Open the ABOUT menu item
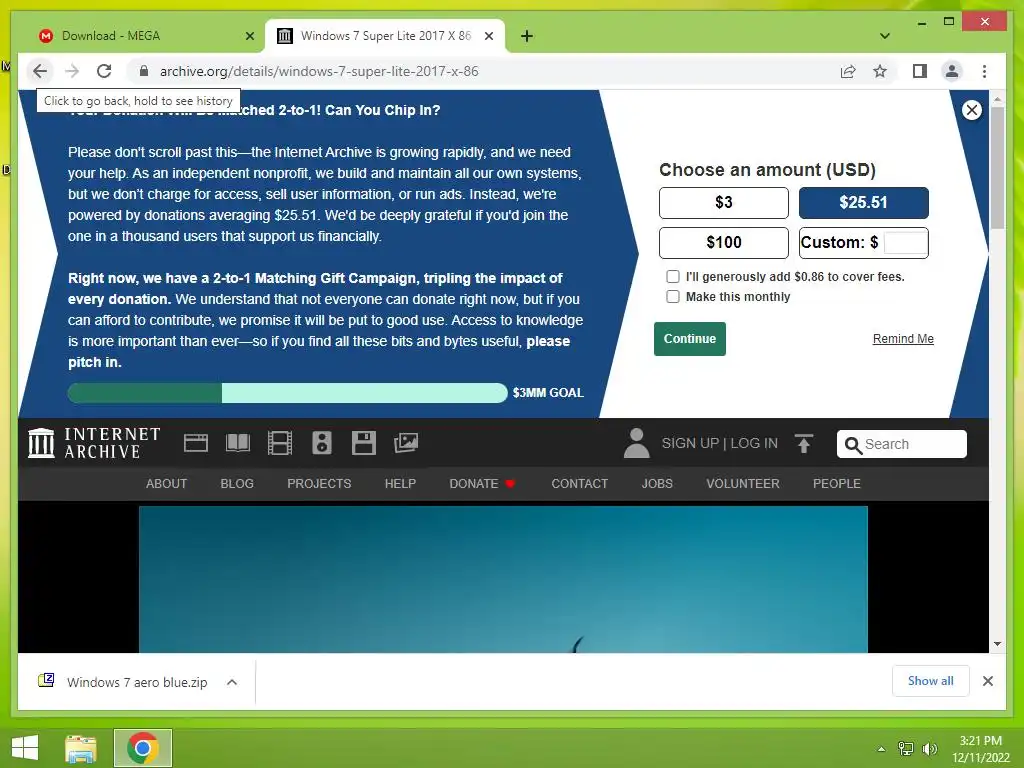1024x768 pixels. (167, 484)
